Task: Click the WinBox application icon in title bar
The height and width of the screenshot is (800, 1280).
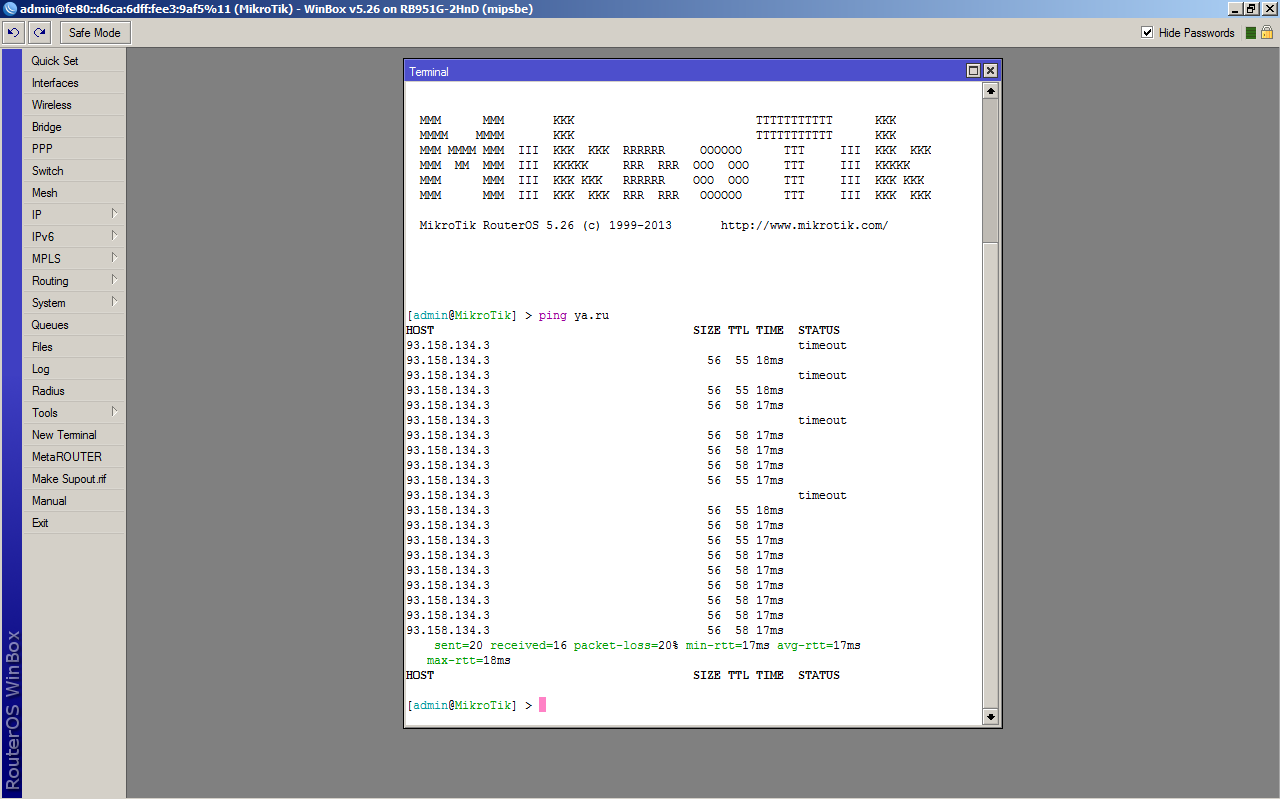Action: [x=10, y=9]
